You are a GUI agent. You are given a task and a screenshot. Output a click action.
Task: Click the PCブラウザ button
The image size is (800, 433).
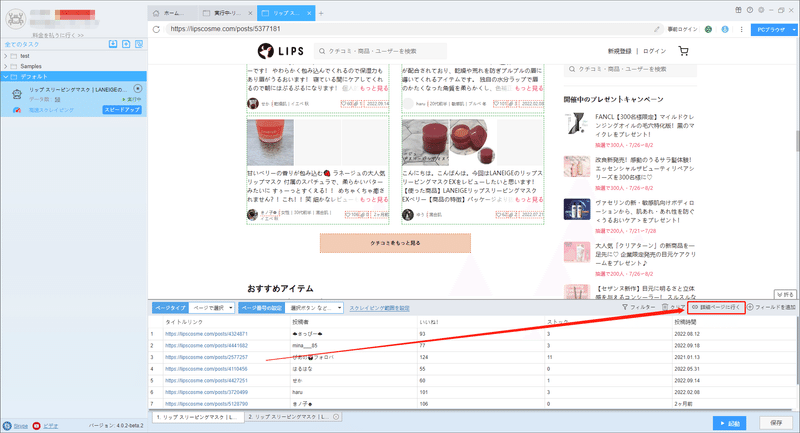771,30
